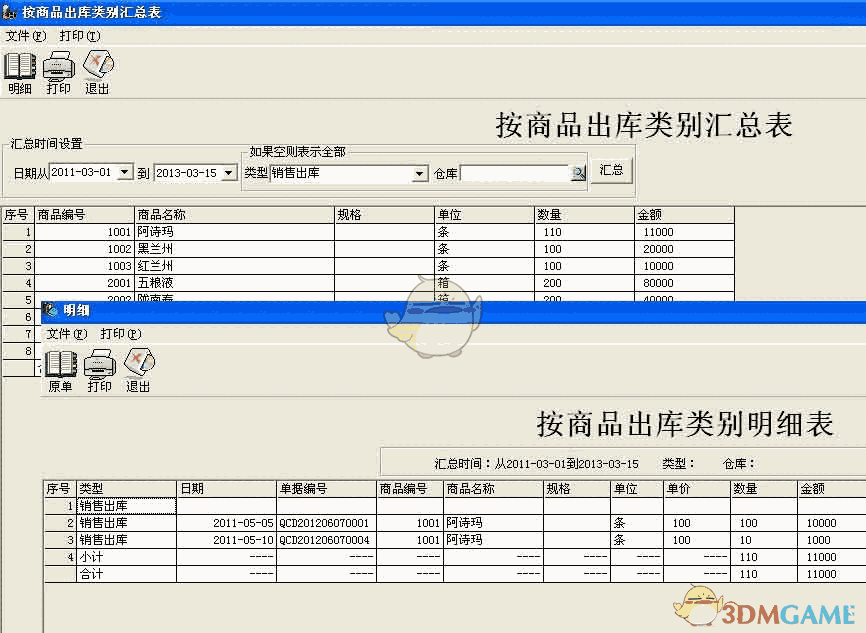Viewport: 866px width, 633px height.
Task: Open the 类型 dropdown showing 销售出库
Action: pyautogui.click(x=420, y=172)
